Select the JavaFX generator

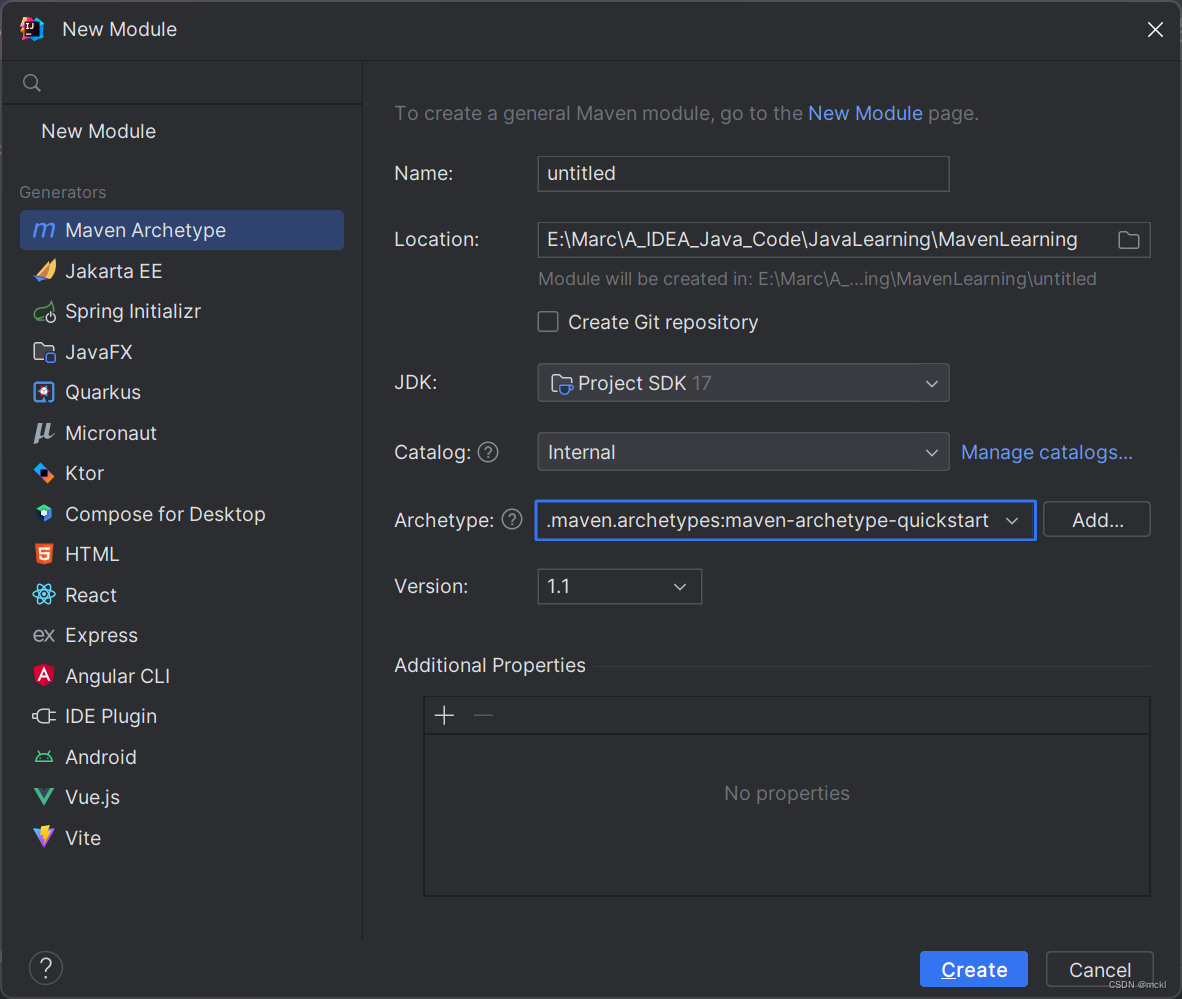[182, 352]
